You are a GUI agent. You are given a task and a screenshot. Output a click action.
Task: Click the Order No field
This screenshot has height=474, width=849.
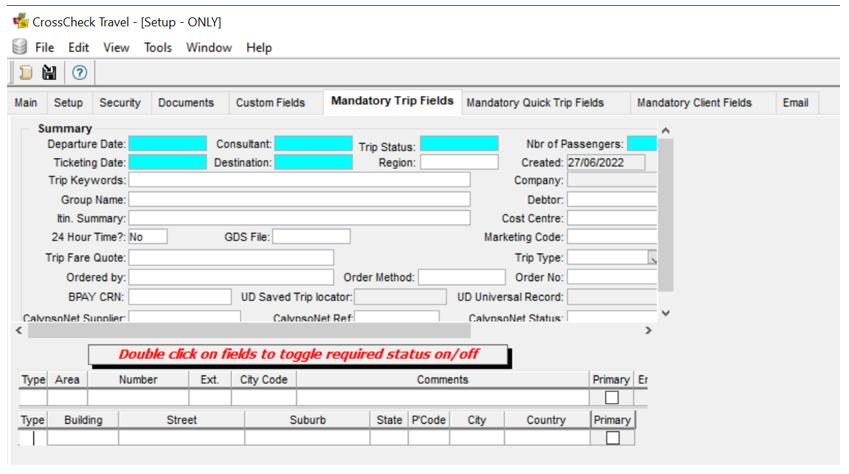click(612, 277)
